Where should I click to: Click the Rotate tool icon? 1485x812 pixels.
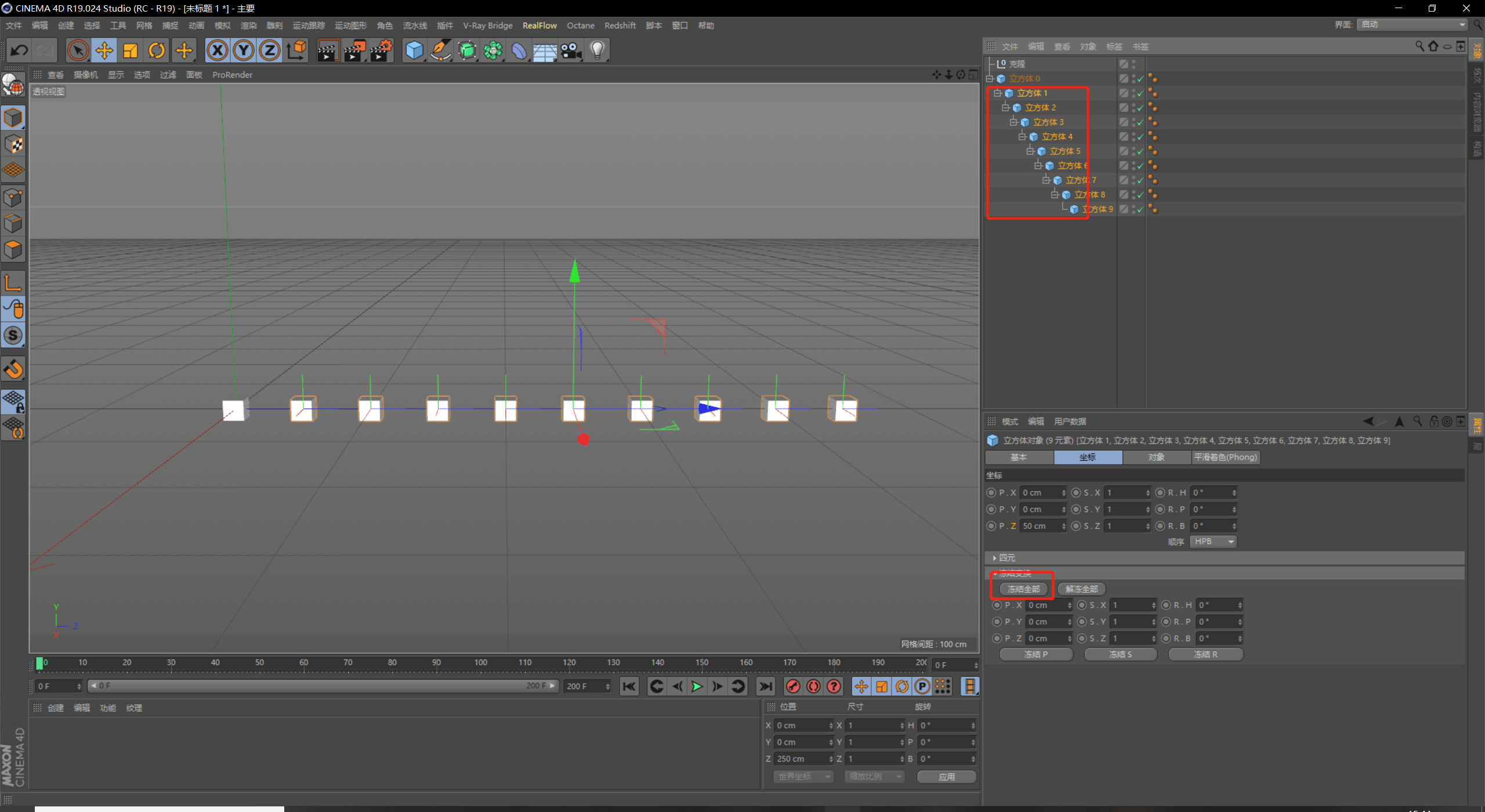click(x=157, y=51)
